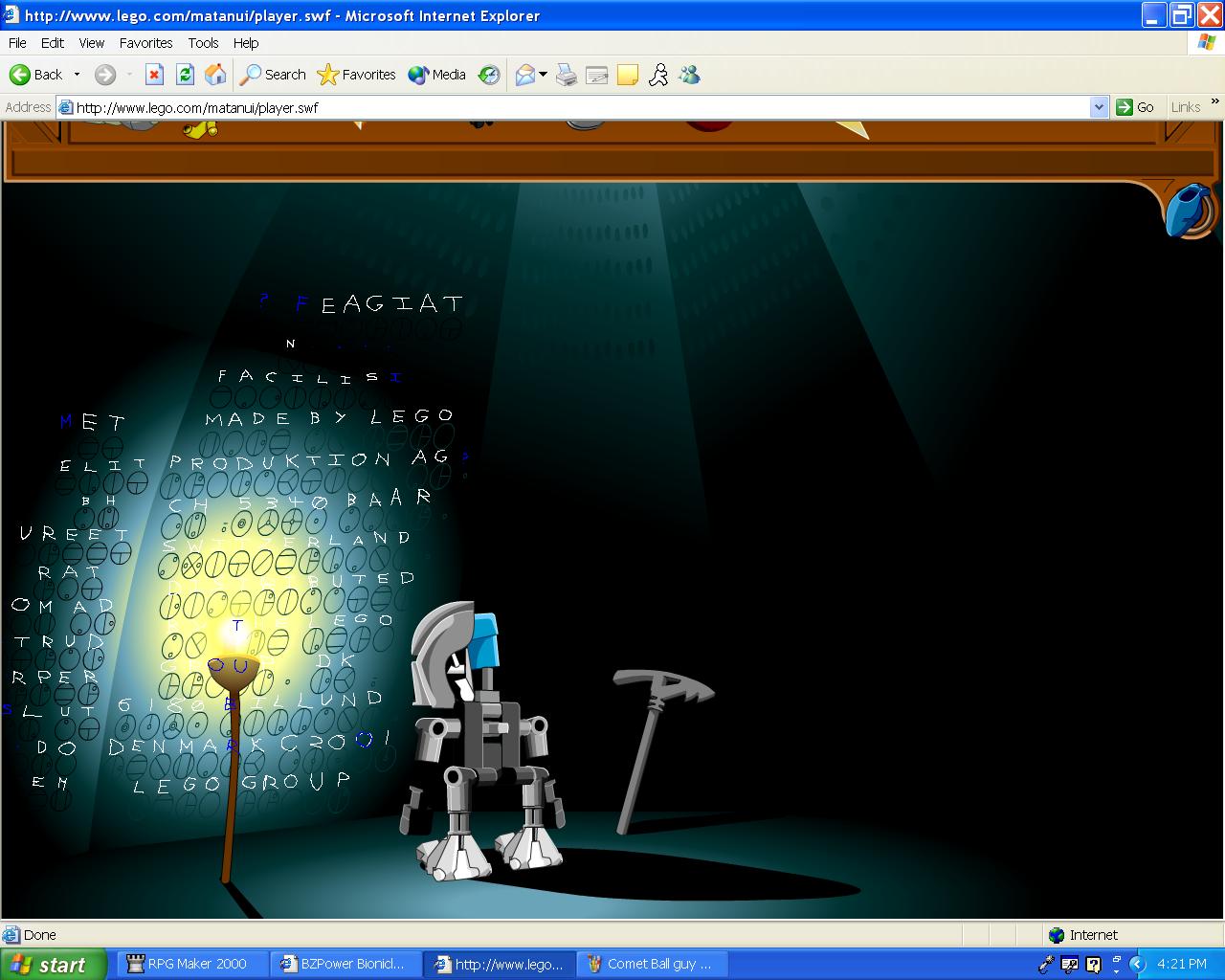Image resolution: width=1225 pixels, height=980 pixels.
Task: Open the Windows Messenger icon
Action: [689, 75]
